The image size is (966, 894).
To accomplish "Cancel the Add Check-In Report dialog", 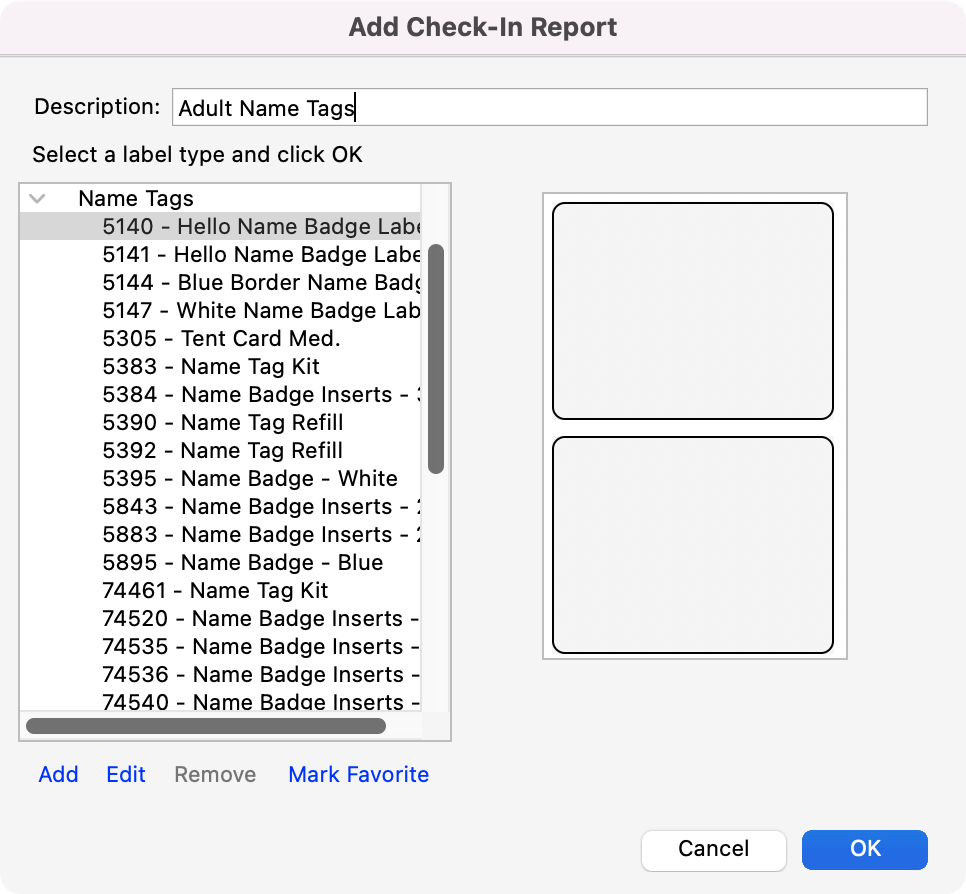I will 713,850.
